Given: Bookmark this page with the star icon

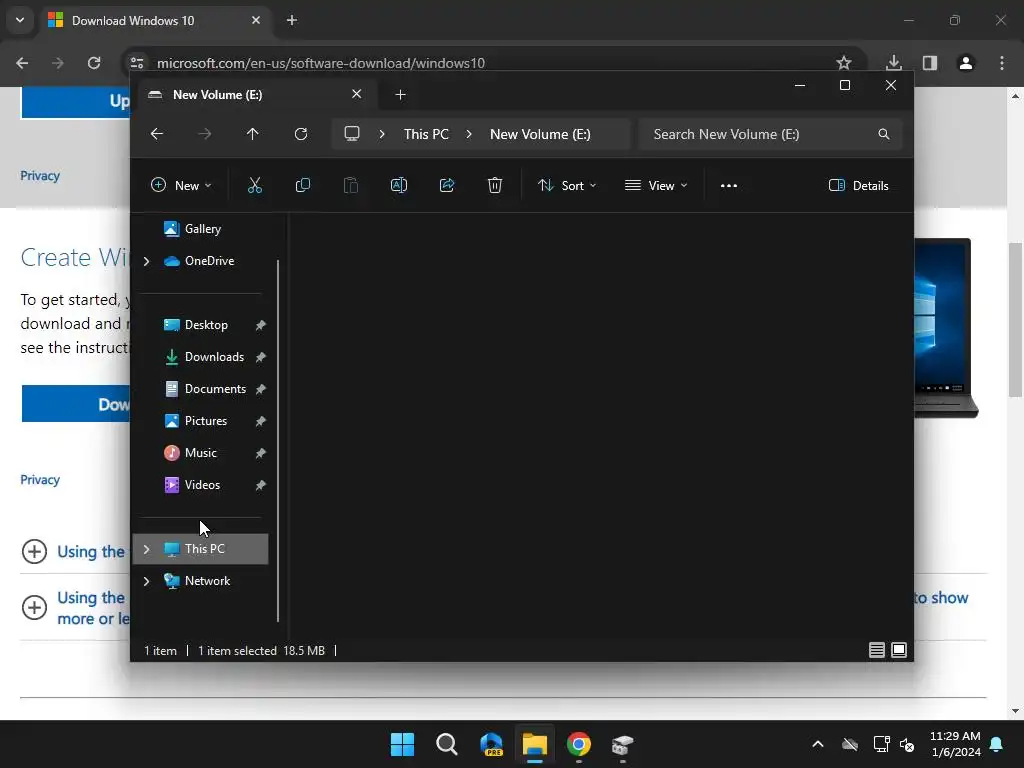Looking at the screenshot, I should tap(844, 63).
